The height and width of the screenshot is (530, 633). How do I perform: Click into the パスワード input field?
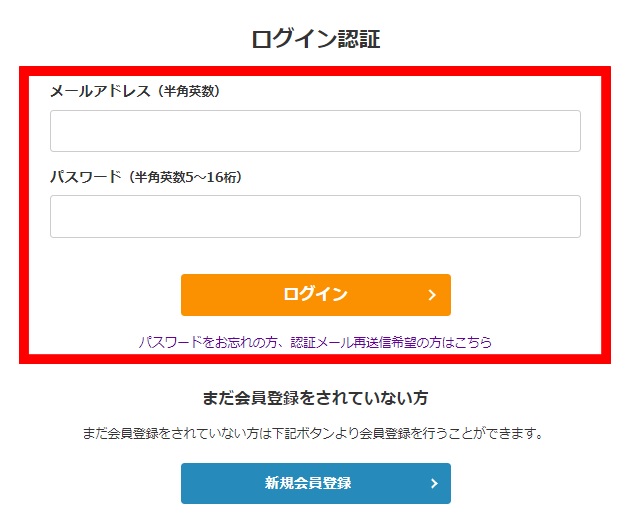click(315, 216)
